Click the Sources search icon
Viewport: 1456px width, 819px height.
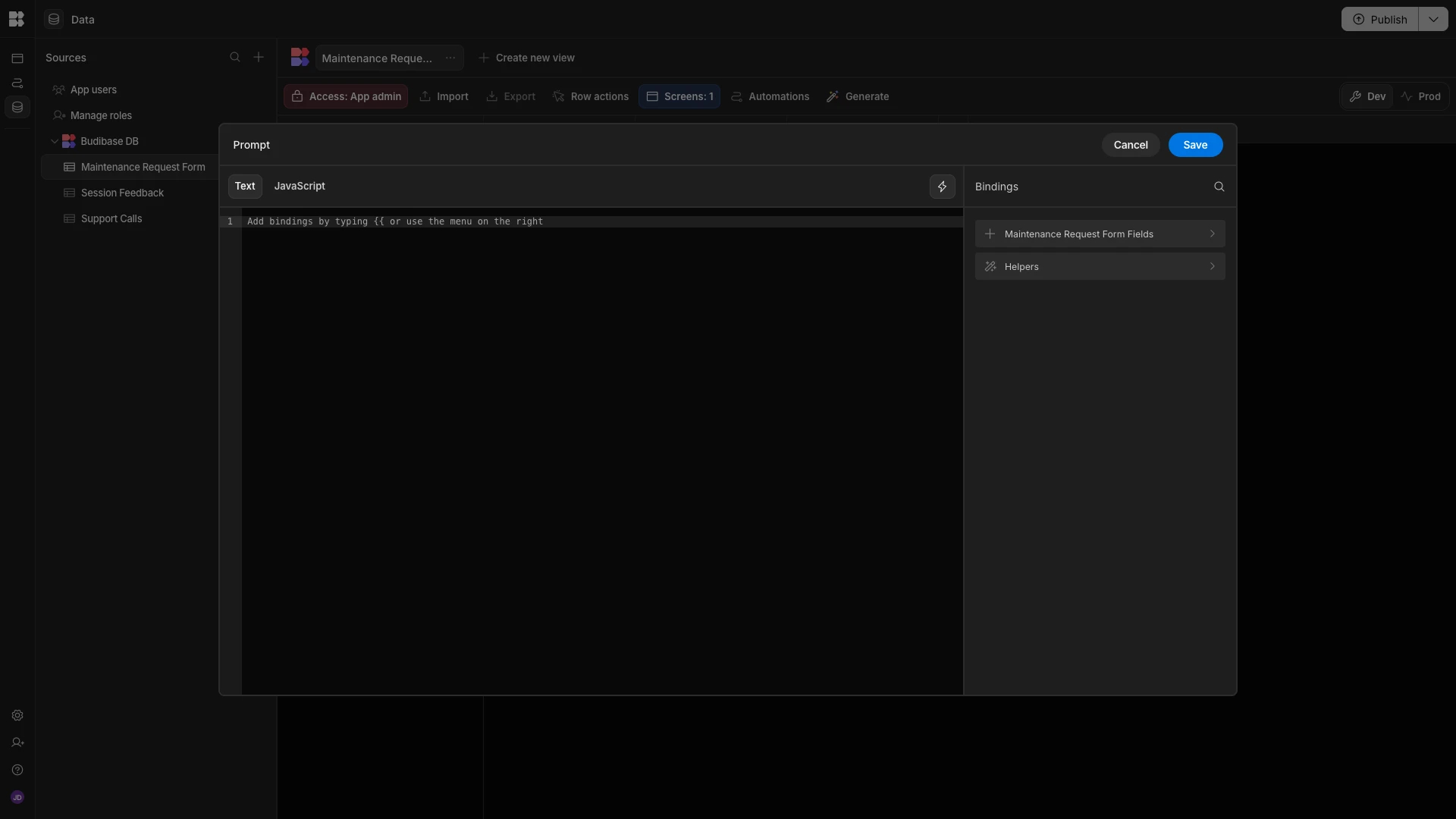point(235,58)
